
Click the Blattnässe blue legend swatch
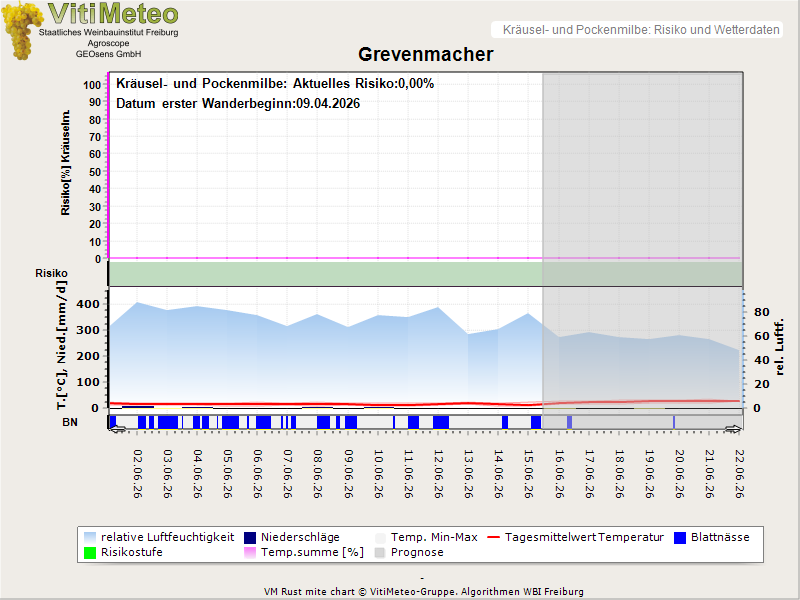tap(680, 537)
